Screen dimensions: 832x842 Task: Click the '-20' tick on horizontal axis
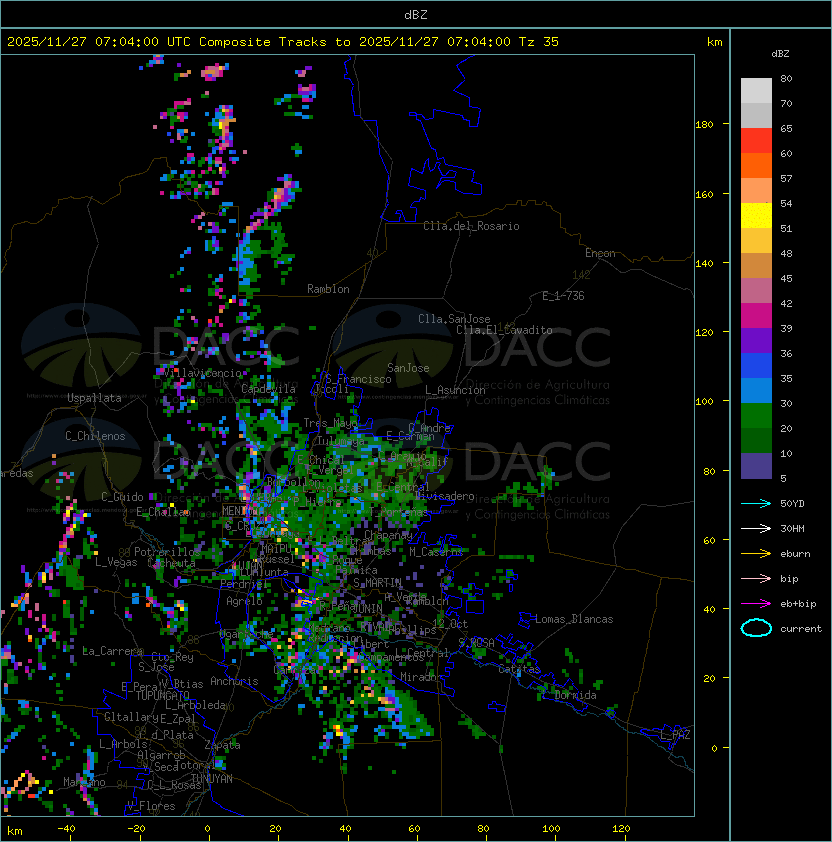point(136,829)
